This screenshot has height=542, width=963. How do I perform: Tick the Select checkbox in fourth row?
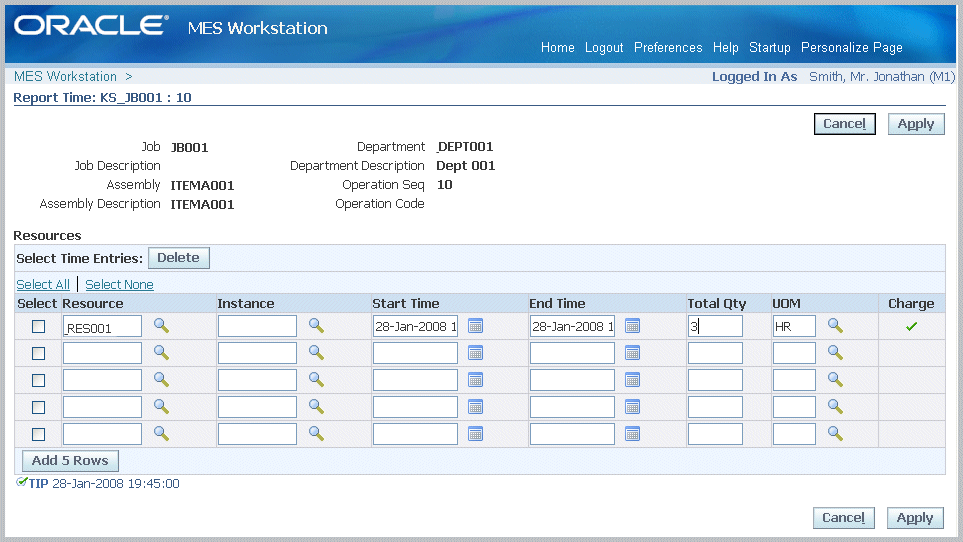coord(39,408)
